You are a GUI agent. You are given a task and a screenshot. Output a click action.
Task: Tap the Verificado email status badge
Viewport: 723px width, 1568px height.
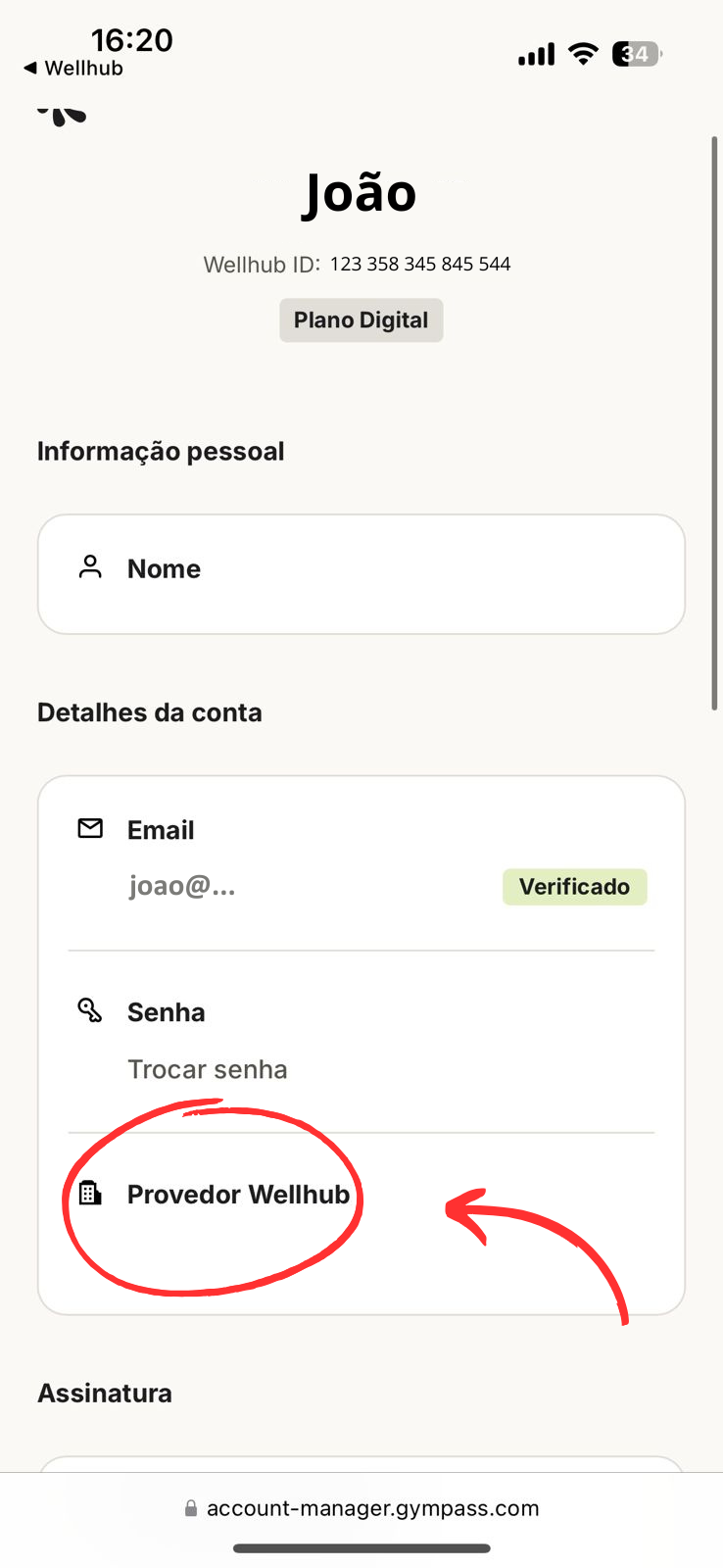(x=574, y=887)
